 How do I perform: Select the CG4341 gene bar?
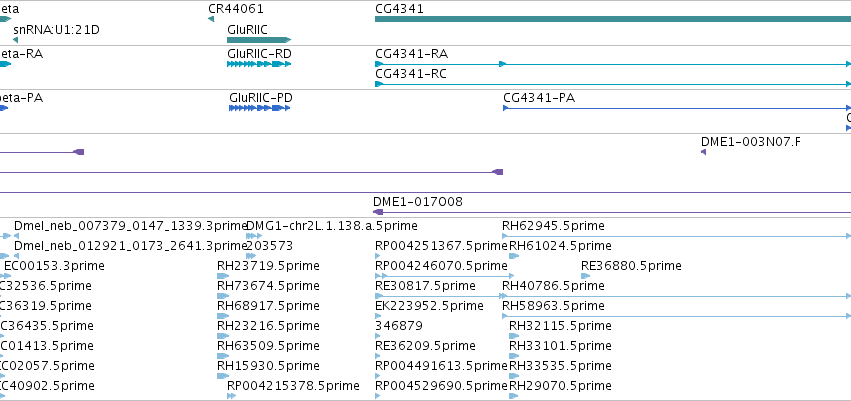point(613,19)
